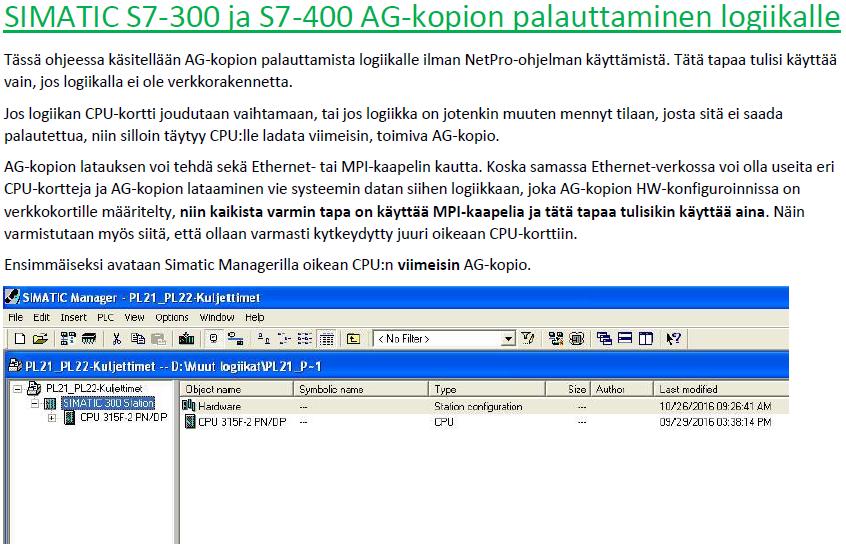Select the Small Icons view button
Image resolution: width=846 pixels, height=554 pixels.
[284, 339]
